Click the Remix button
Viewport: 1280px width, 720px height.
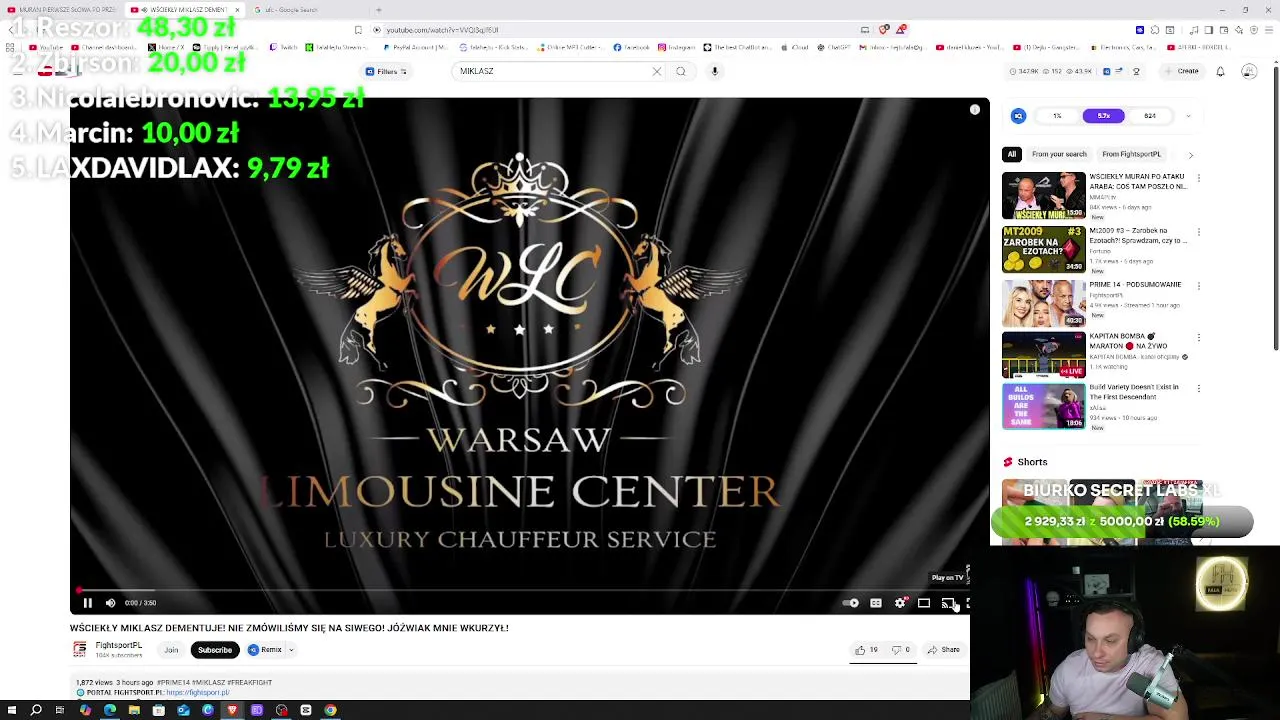coord(266,650)
